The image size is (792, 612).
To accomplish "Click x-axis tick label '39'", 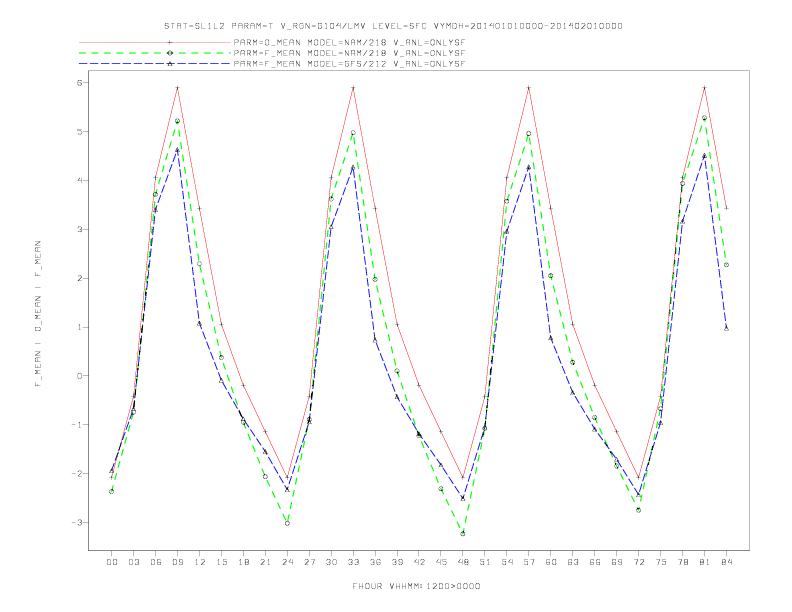I will pos(397,562).
